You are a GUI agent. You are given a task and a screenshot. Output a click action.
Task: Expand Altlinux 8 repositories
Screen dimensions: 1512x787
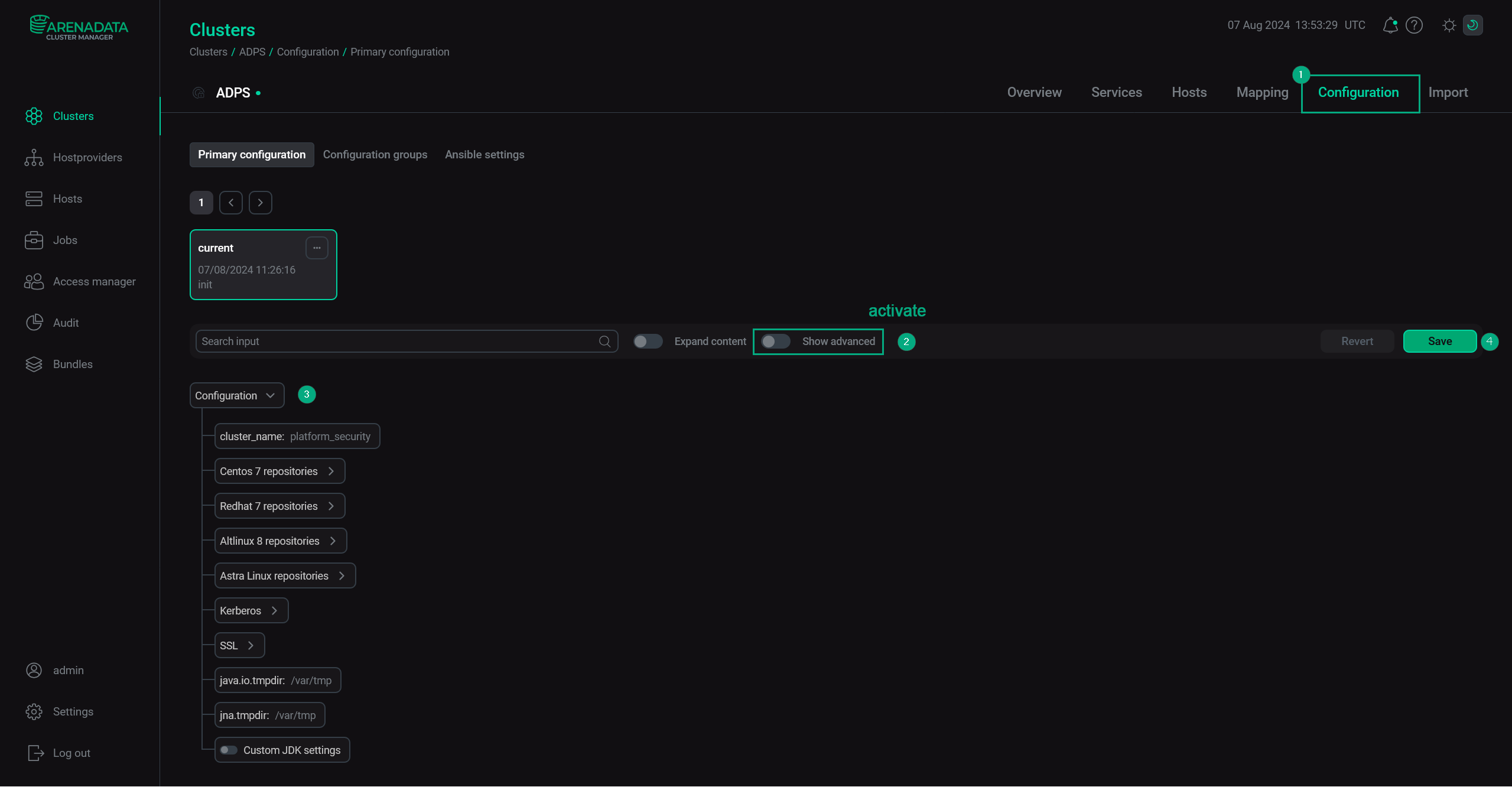[x=281, y=541]
